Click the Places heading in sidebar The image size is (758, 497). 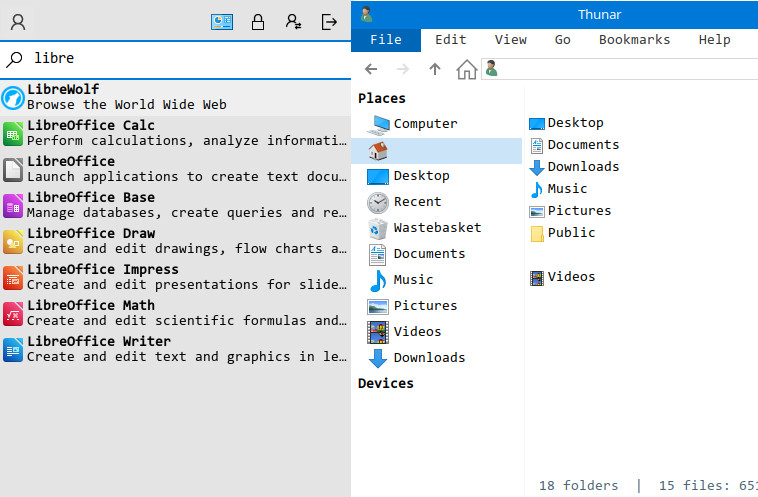(381, 99)
